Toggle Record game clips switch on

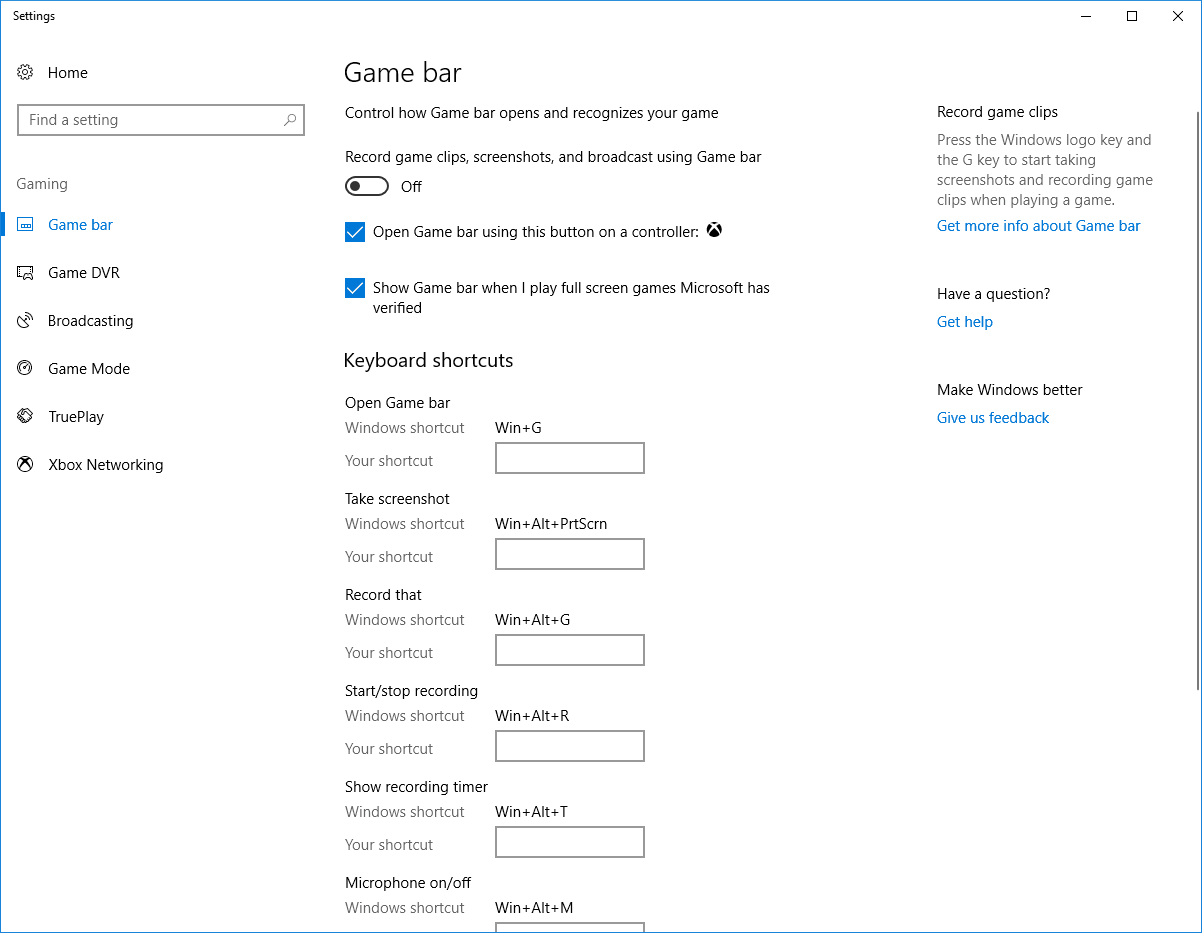(367, 187)
